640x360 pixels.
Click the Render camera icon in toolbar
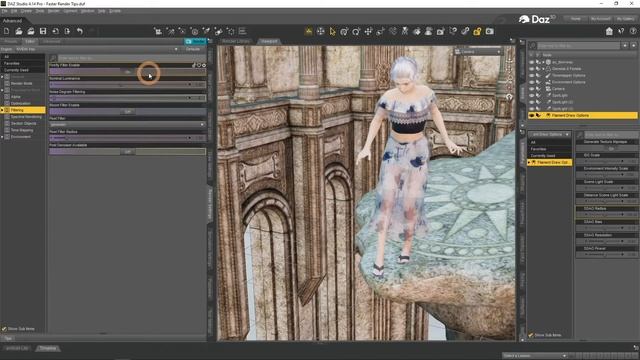pos(489,31)
